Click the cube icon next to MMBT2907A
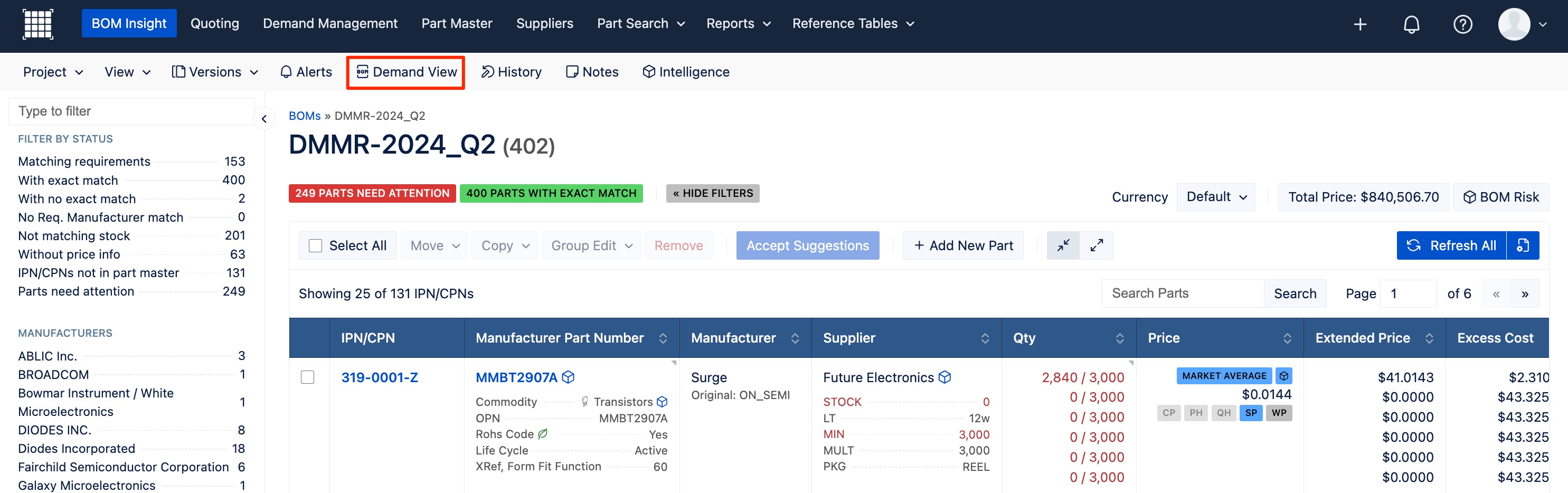 tap(568, 377)
